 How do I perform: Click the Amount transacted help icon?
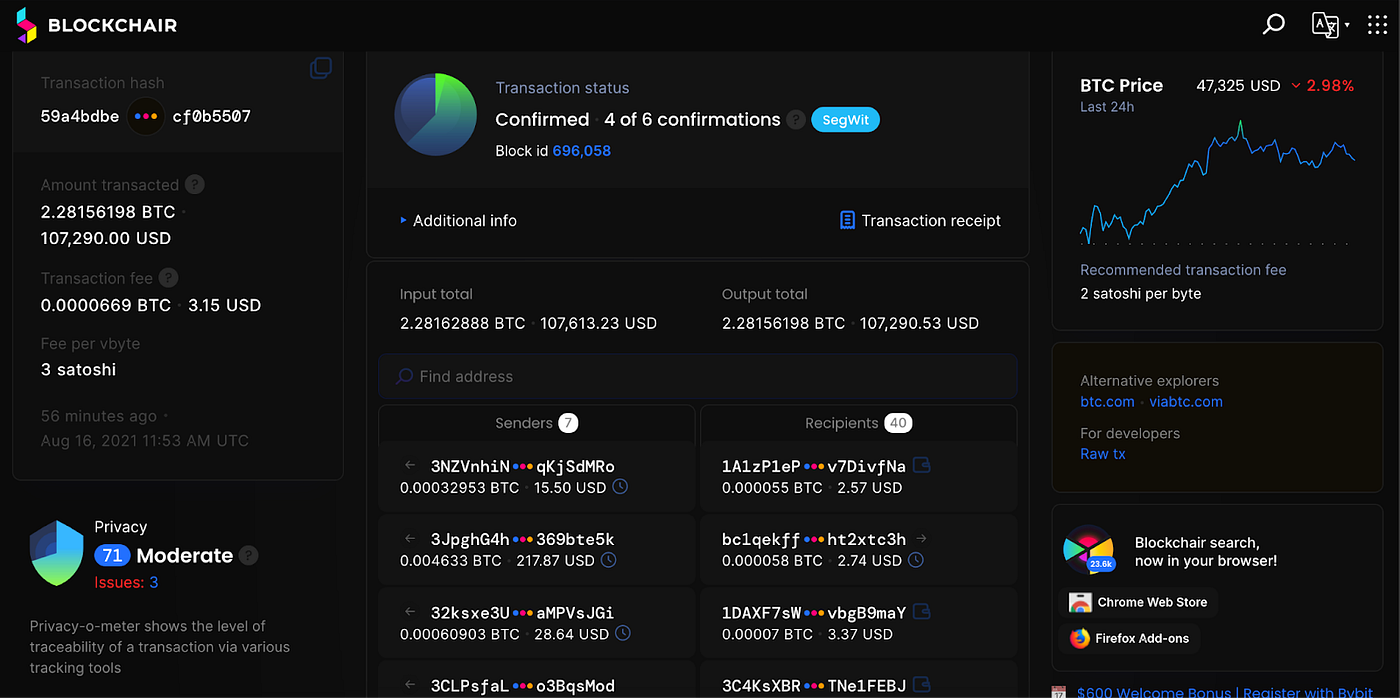[195, 185]
